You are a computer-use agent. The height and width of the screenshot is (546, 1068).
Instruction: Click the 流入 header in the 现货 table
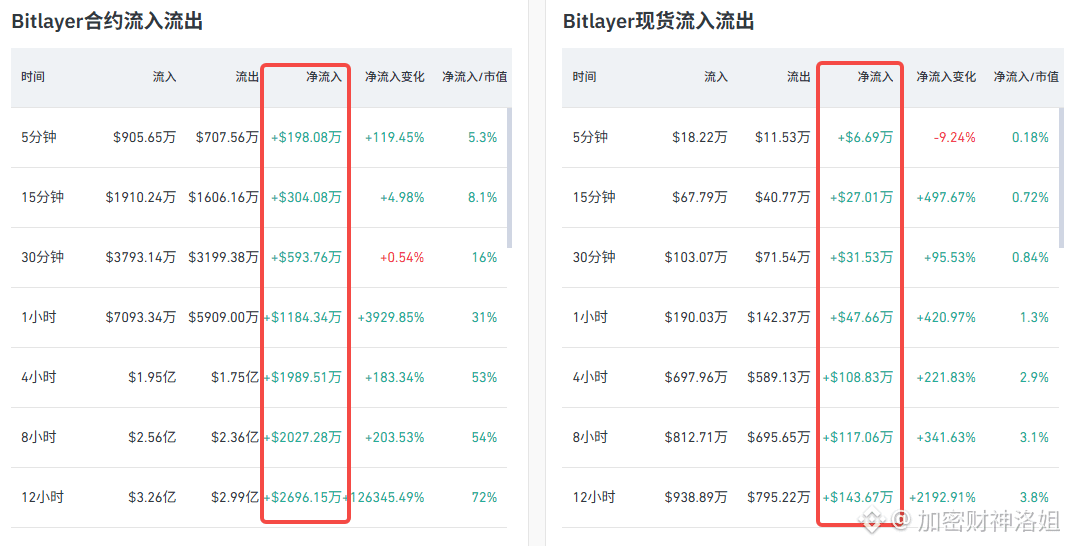coord(716,77)
